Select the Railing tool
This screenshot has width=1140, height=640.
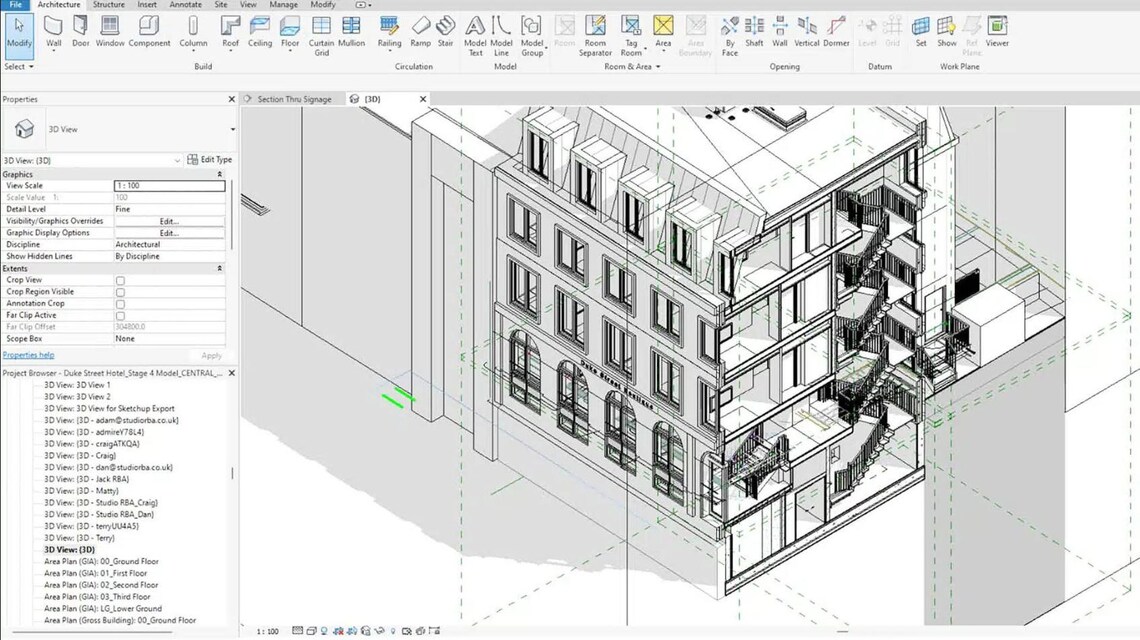pyautogui.click(x=389, y=30)
